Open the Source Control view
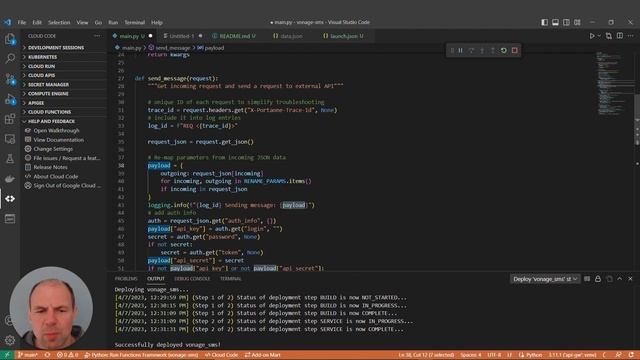Image resolution: width=640 pixels, height=360 pixels. 10,79
